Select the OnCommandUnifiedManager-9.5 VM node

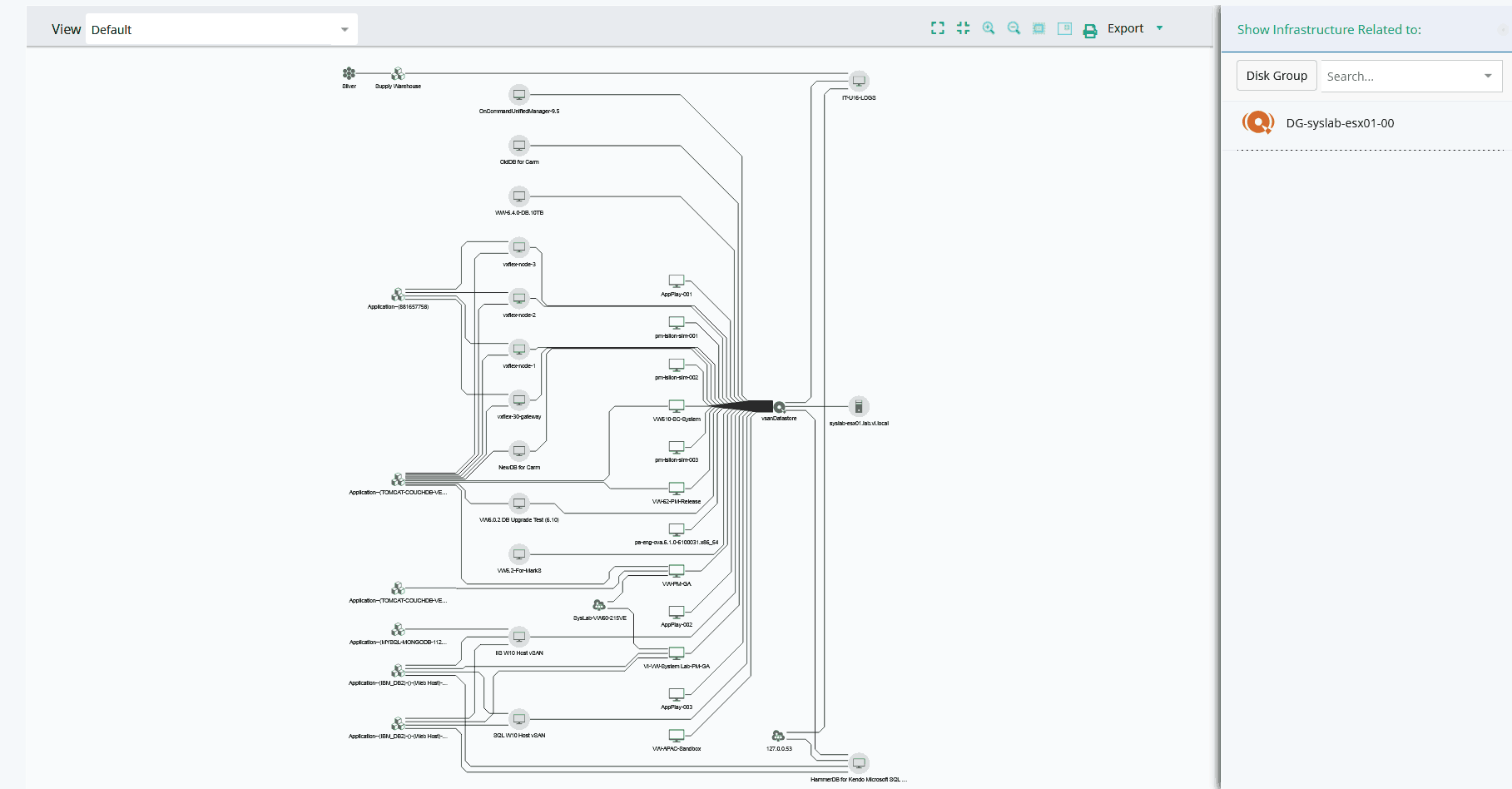[x=519, y=95]
